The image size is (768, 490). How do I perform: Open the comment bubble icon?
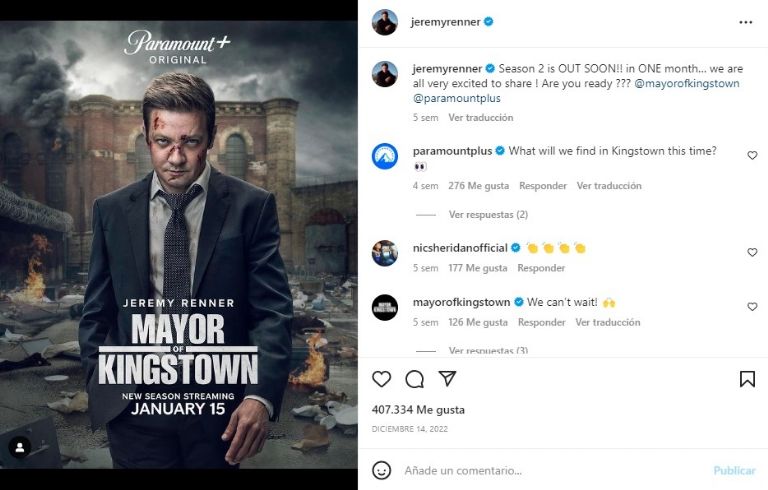tap(414, 379)
